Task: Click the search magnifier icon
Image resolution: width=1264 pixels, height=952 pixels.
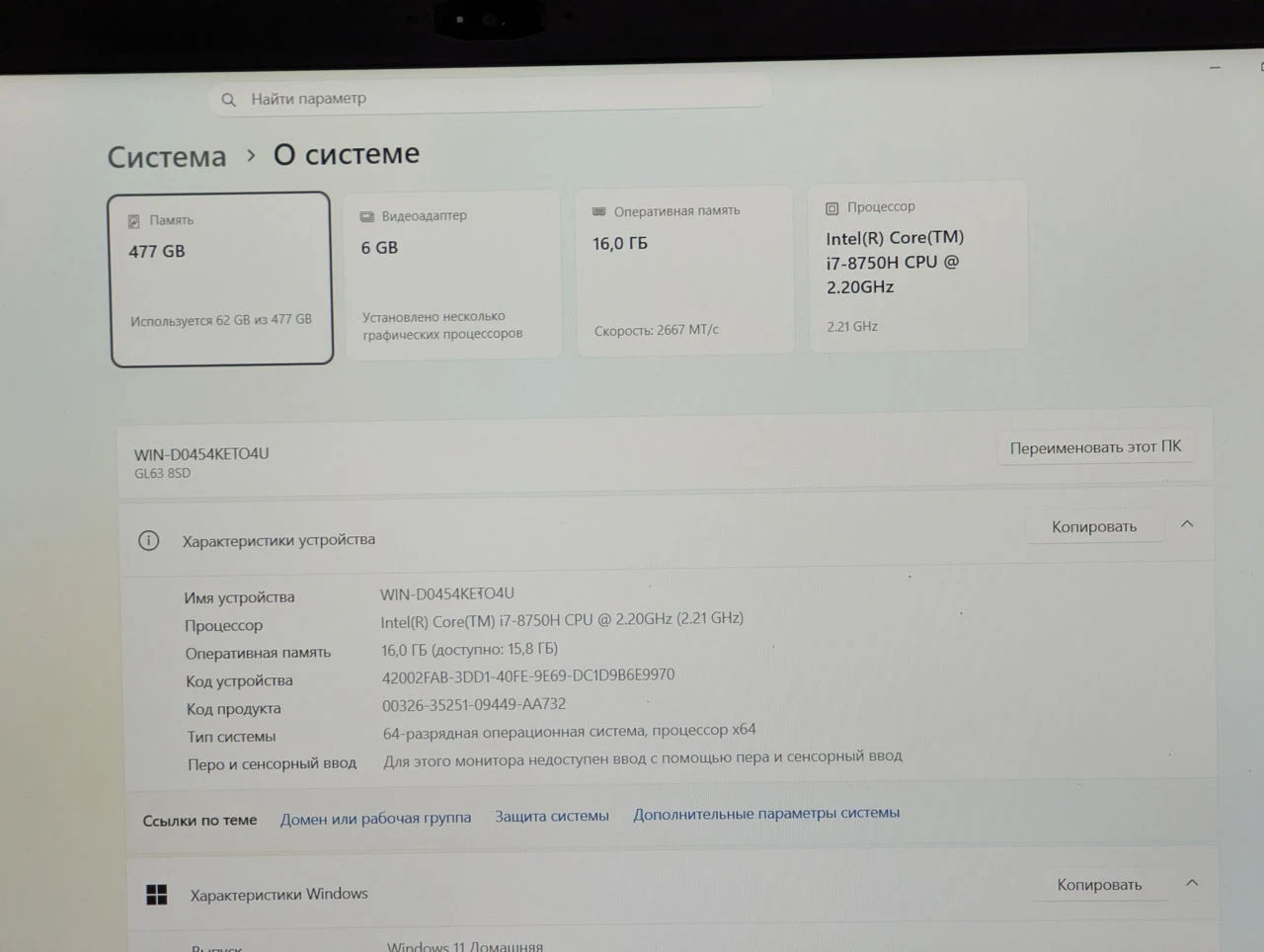Action: (229, 100)
